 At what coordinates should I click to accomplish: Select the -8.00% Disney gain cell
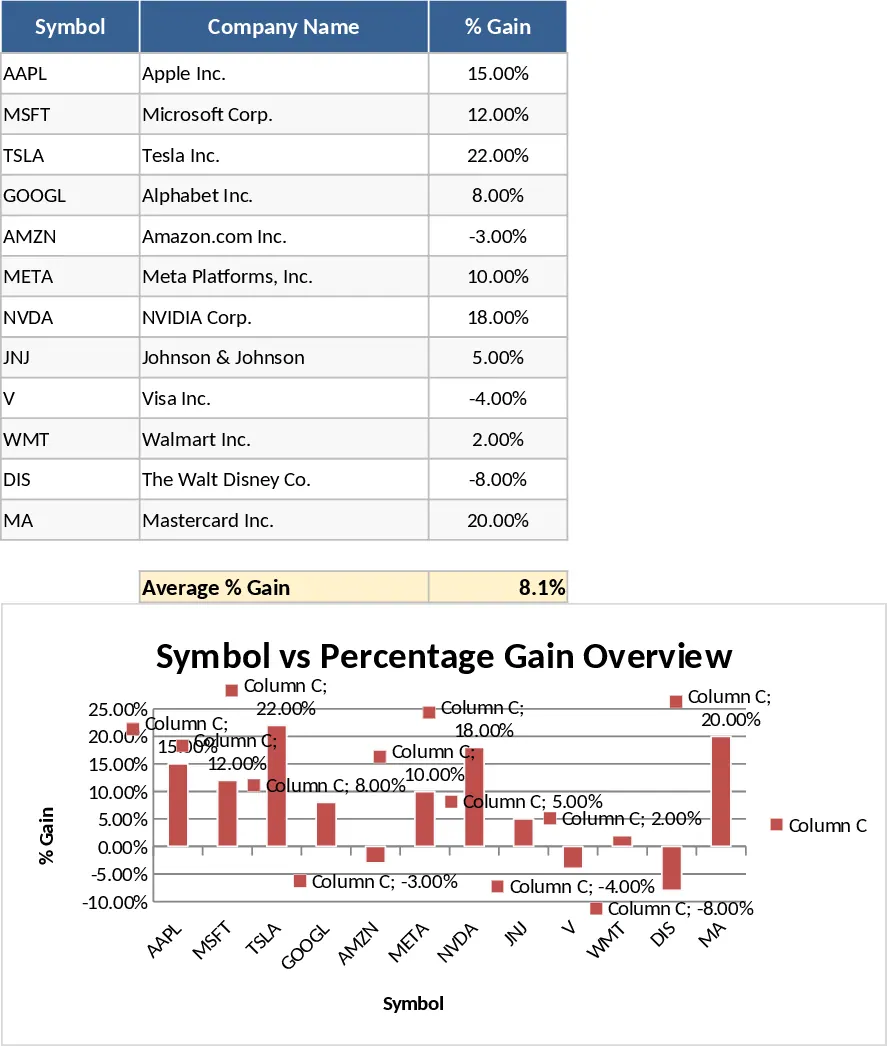(498, 479)
